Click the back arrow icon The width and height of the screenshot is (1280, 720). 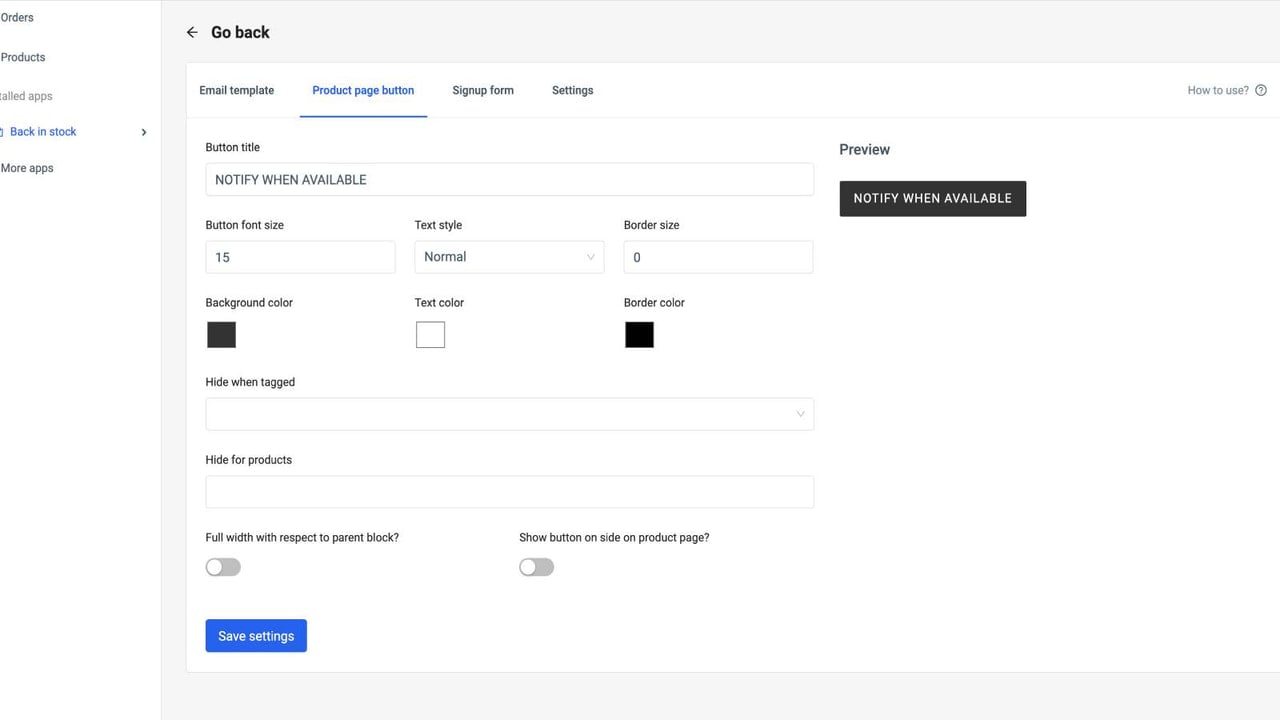click(192, 33)
